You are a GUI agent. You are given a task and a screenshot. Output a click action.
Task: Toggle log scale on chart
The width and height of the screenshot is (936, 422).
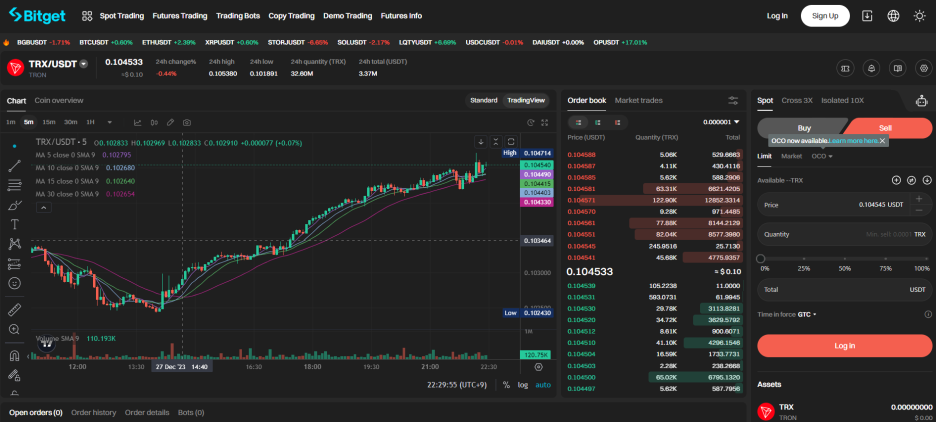[x=523, y=385]
